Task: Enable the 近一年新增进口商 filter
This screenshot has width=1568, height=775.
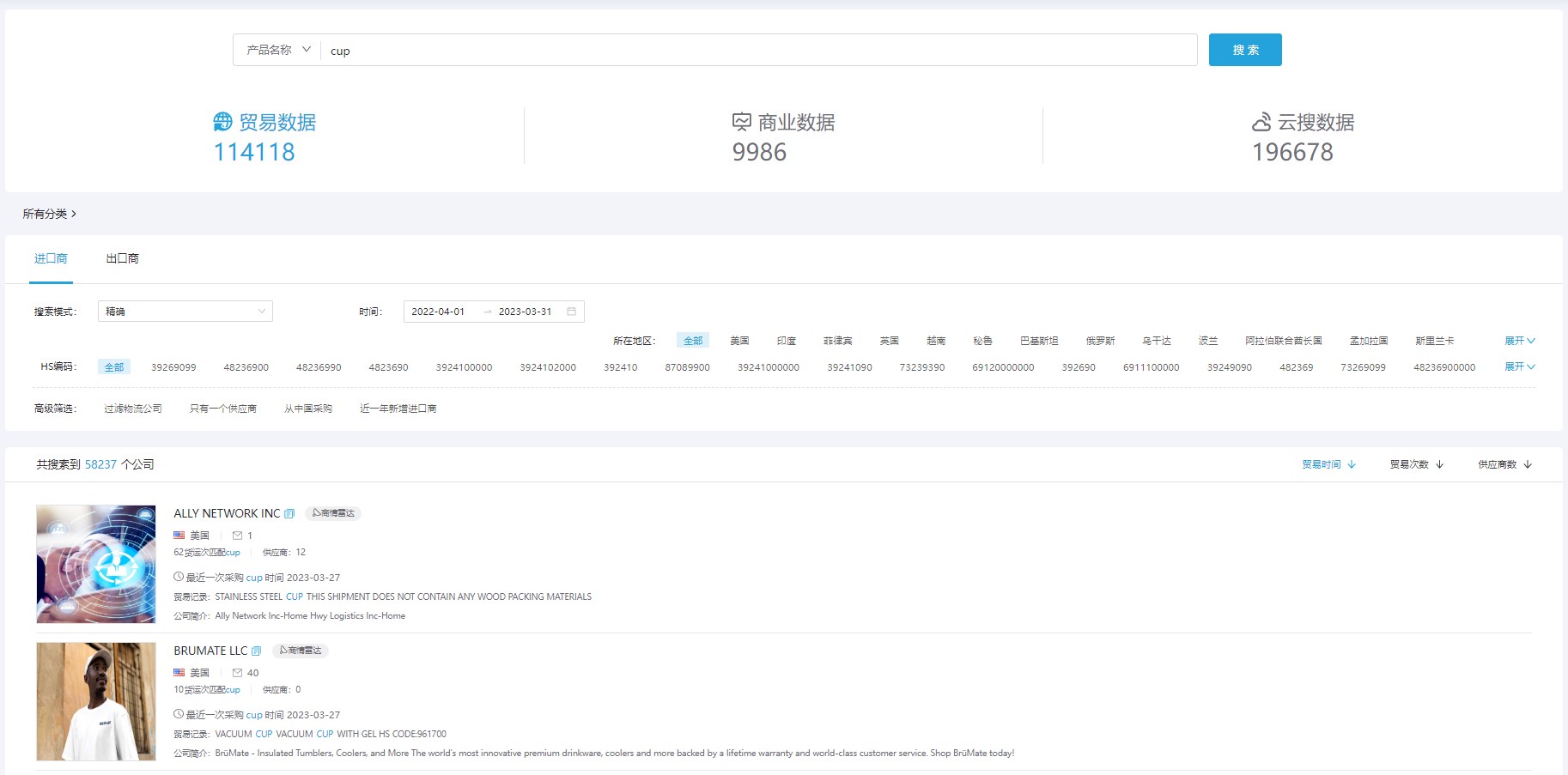Action: click(x=398, y=409)
